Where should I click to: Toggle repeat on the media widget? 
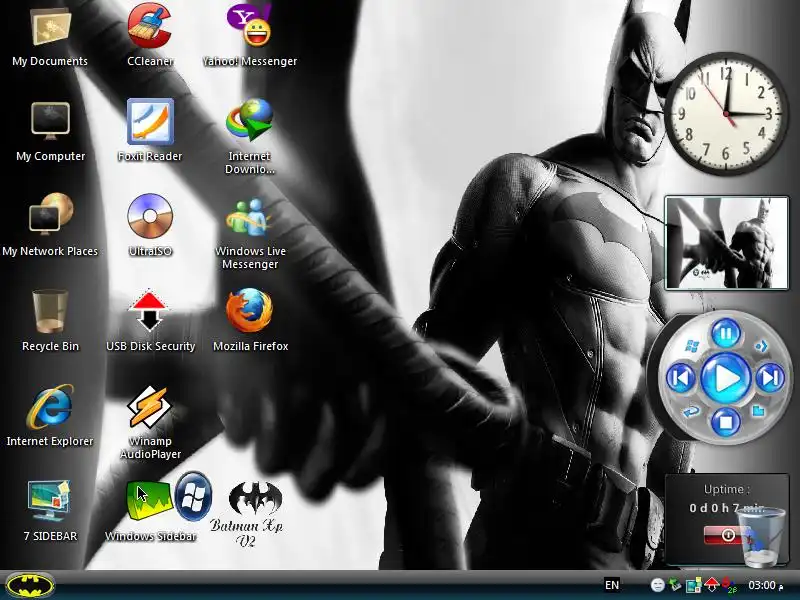click(x=692, y=411)
